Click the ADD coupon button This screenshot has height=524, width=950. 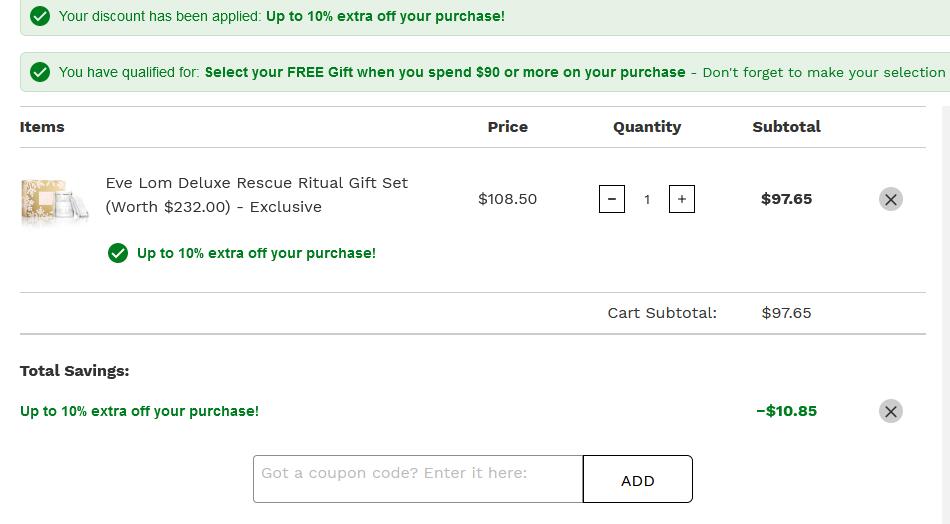[637, 479]
